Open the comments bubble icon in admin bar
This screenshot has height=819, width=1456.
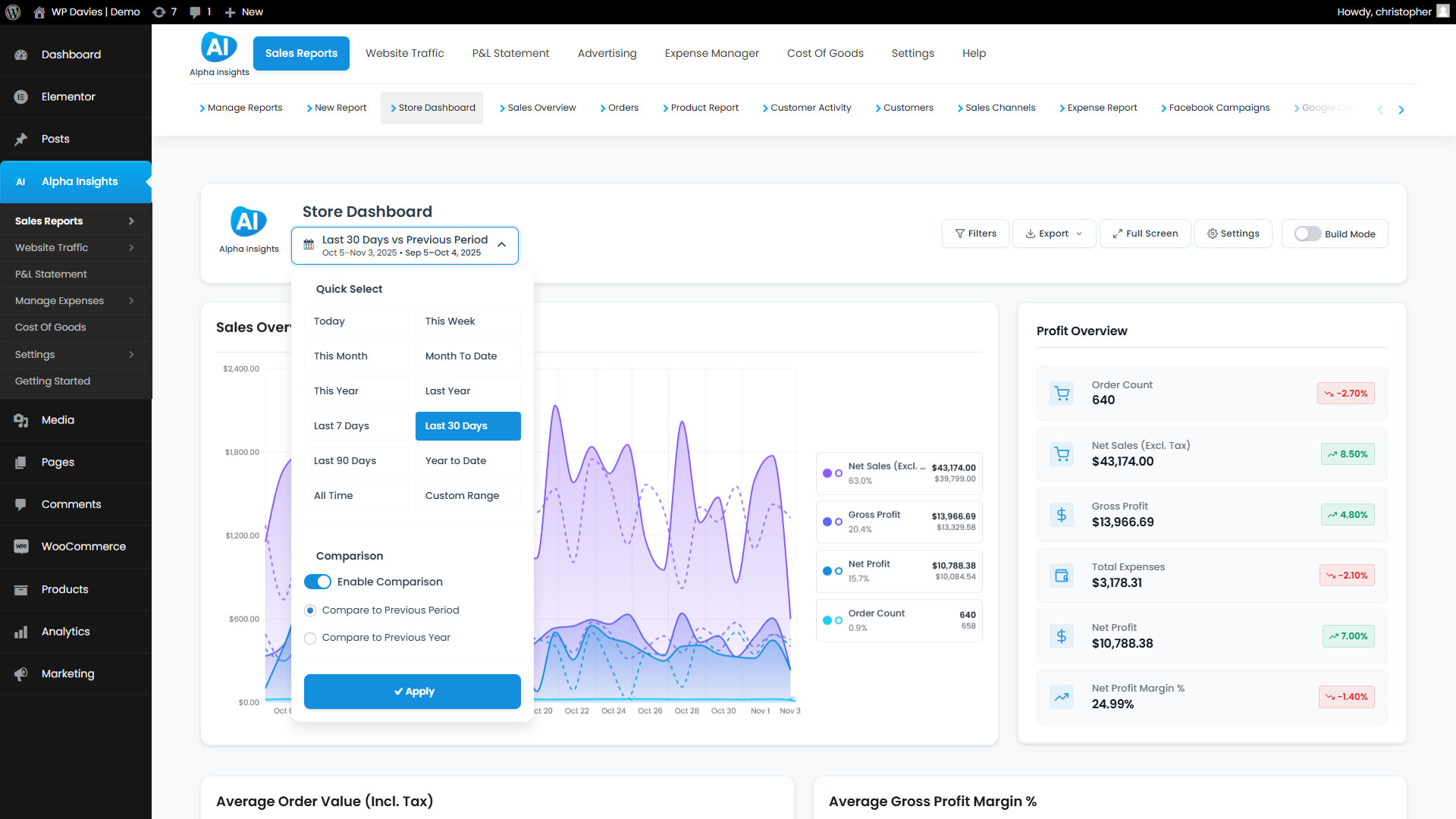196,12
